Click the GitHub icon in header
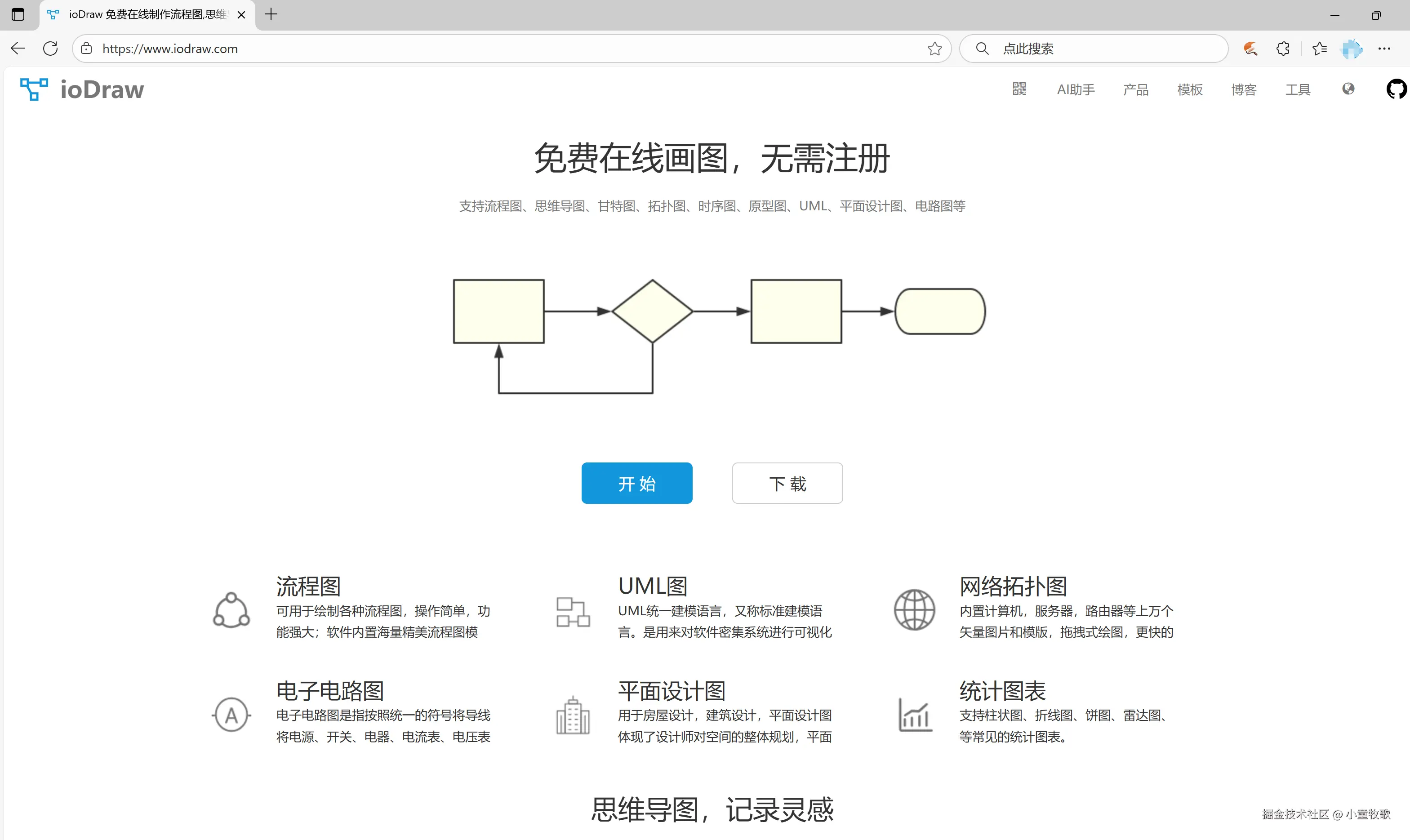This screenshot has width=1410, height=840. [1396, 89]
